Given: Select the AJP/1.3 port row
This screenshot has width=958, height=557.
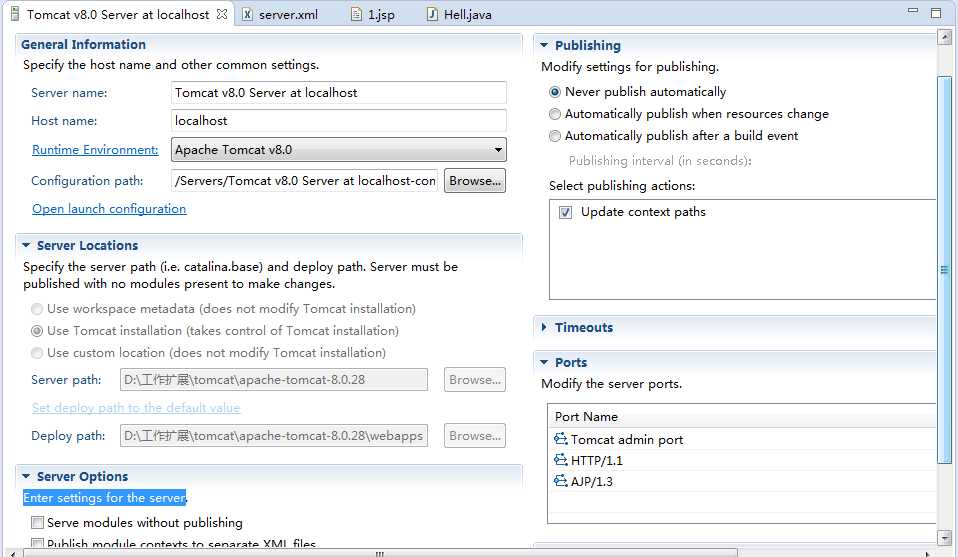Looking at the screenshot, I should 742,481.
